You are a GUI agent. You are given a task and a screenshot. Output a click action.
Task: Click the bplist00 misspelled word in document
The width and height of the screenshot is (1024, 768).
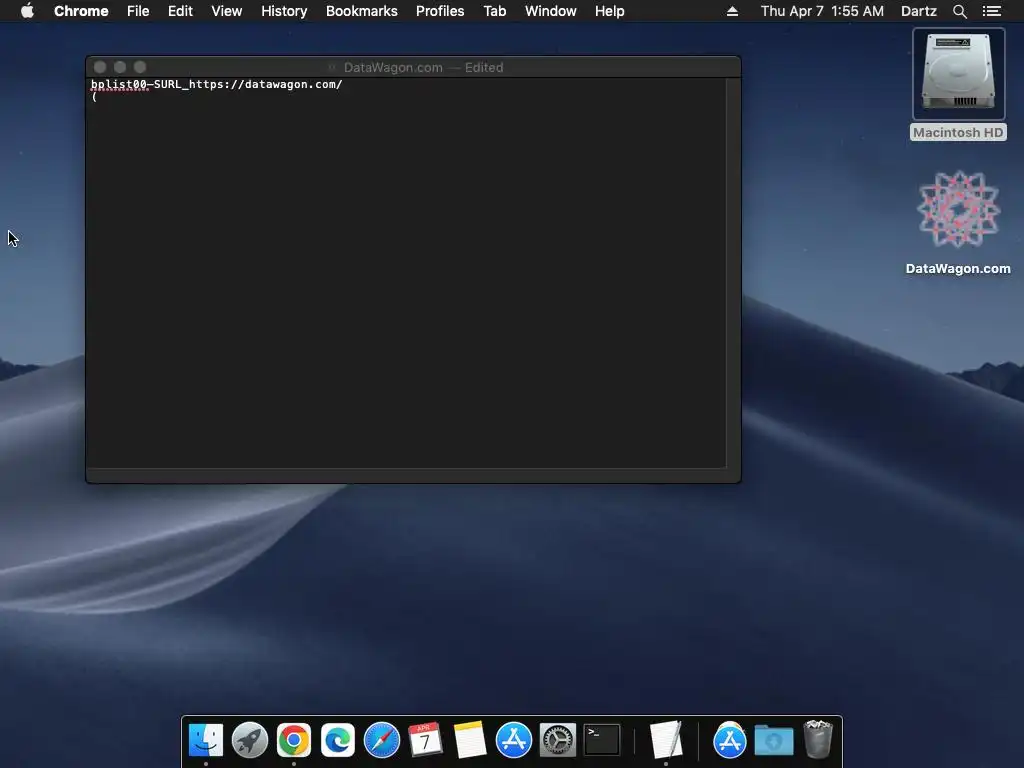119,84
